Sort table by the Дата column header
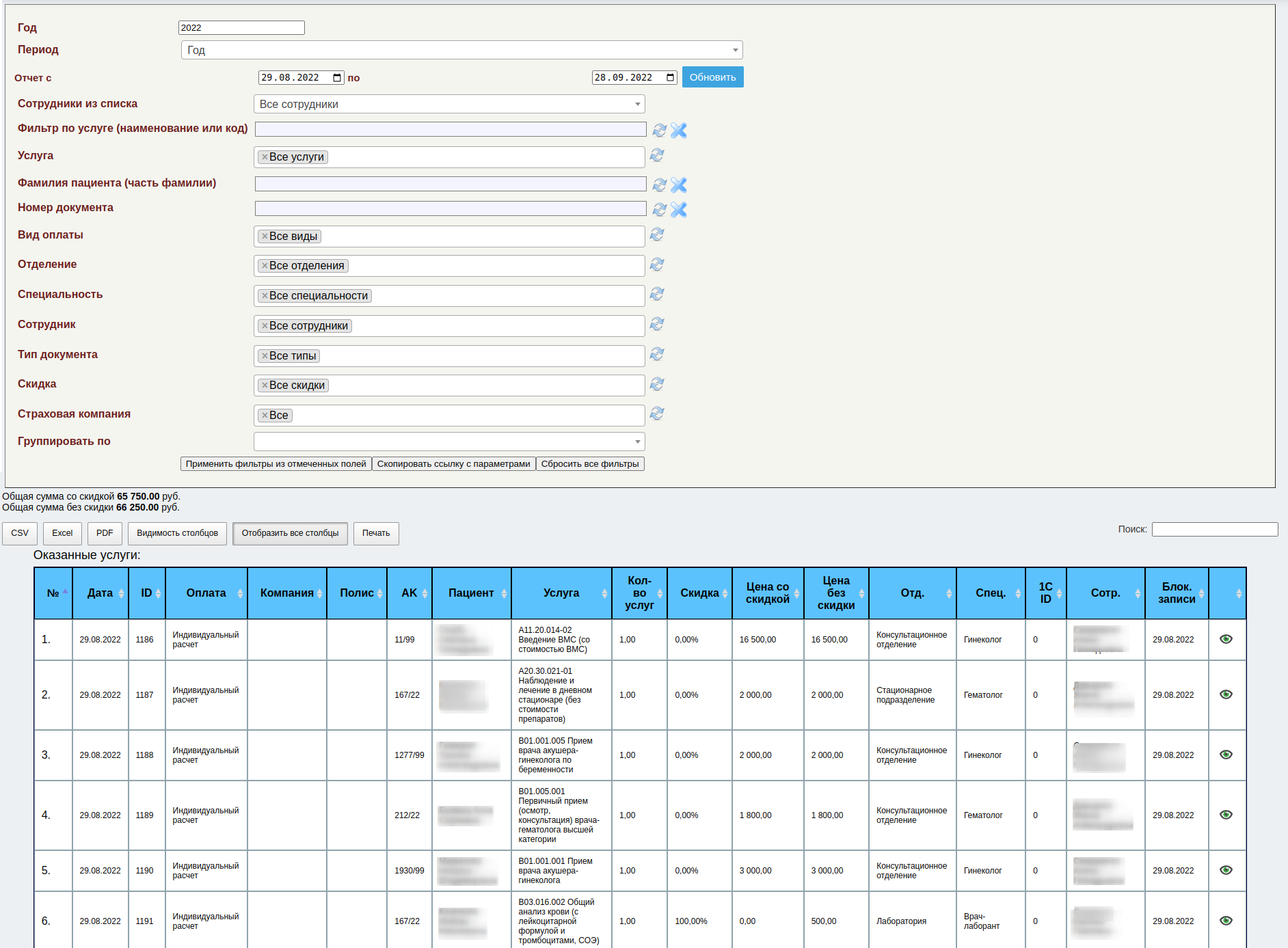The width and height of the screenshot is (1288, 948). pos(100,593)
